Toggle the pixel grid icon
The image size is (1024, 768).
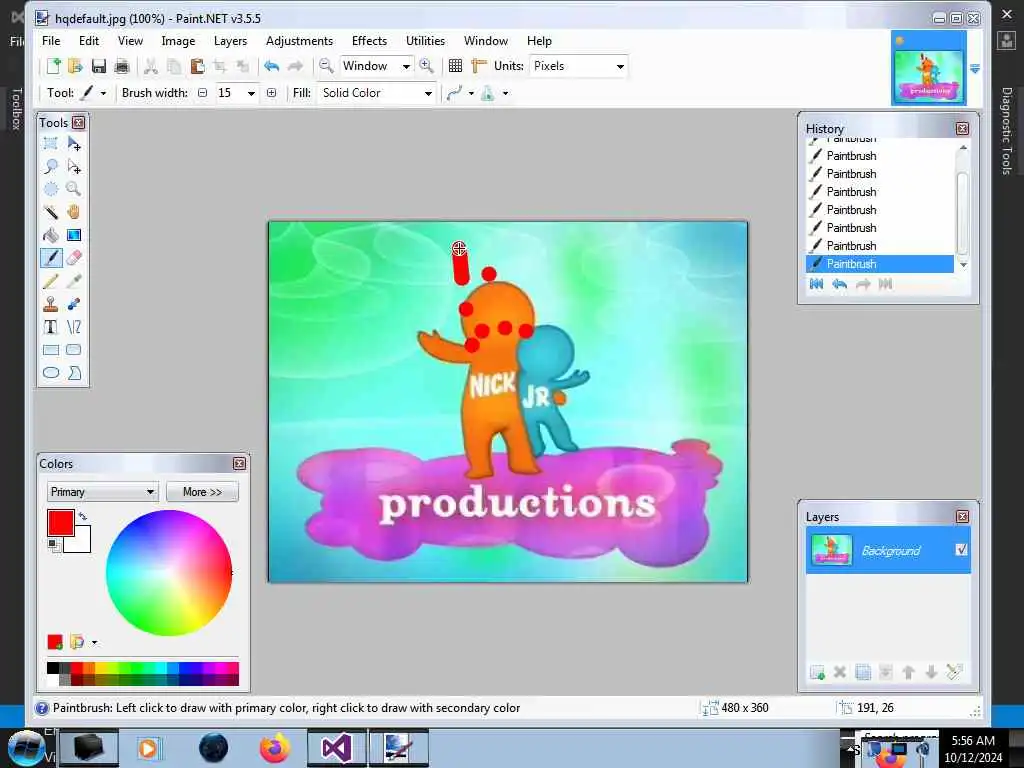tap(455, 66)
